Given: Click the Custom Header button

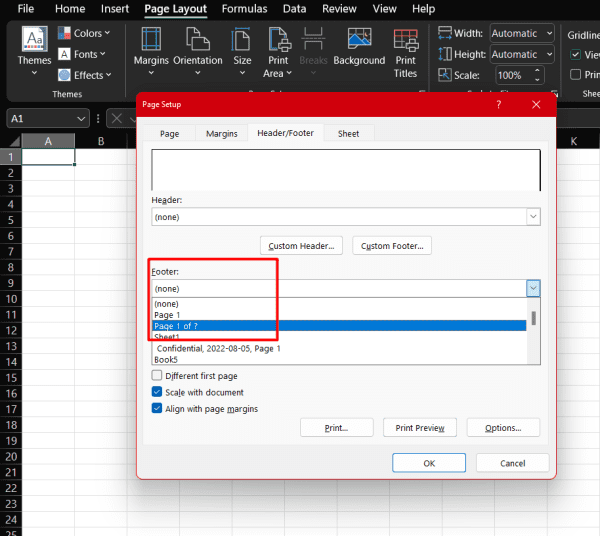Looking at the screenshot, I should [x=301, y=246].
